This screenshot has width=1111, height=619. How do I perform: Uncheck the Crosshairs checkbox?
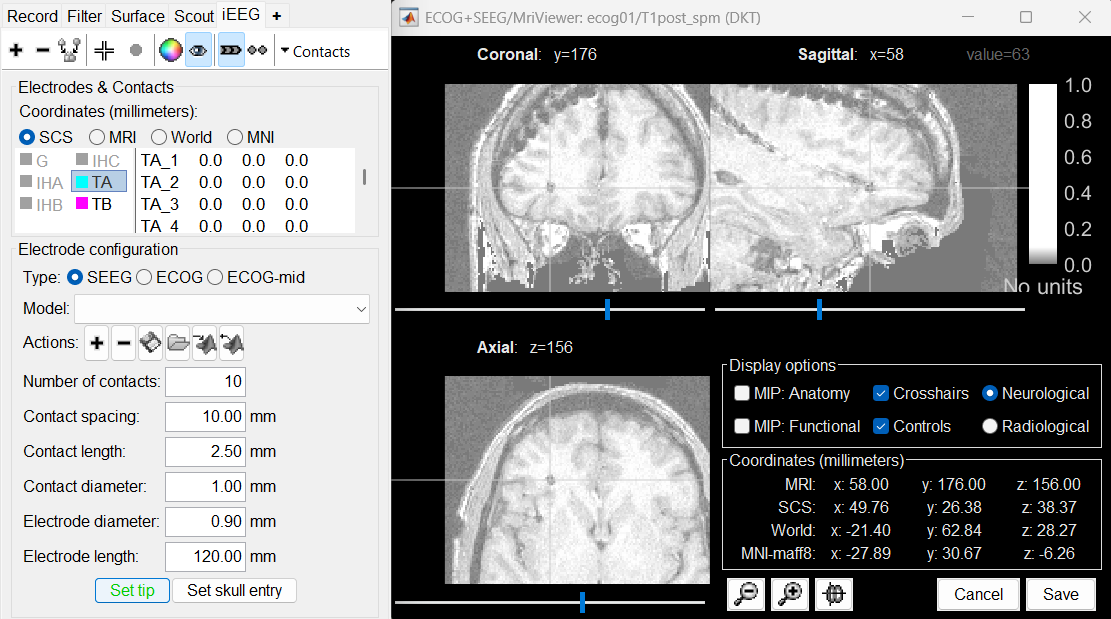[881, 394]
